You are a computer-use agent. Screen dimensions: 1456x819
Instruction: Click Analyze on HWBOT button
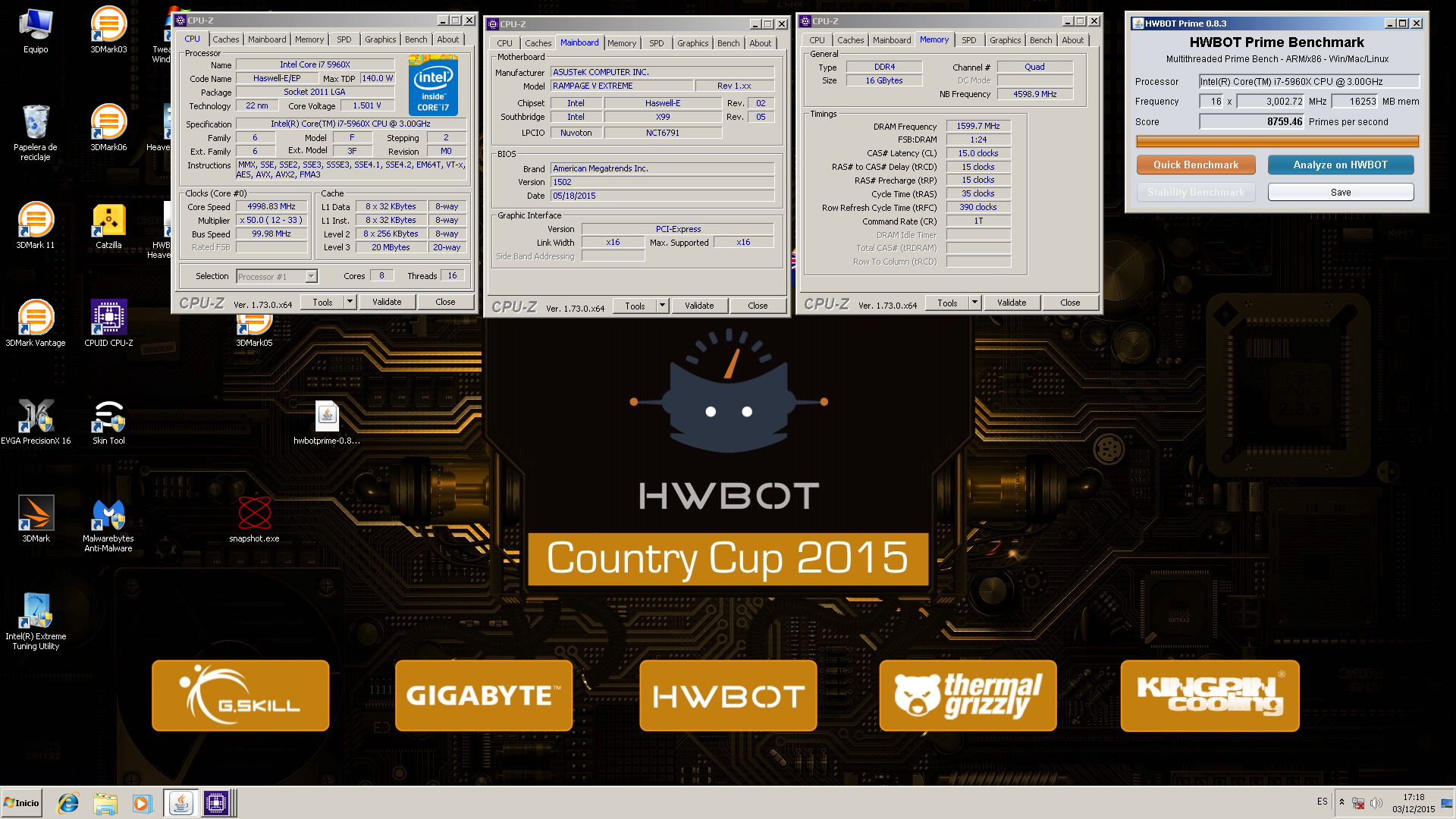click(1341, 165)
